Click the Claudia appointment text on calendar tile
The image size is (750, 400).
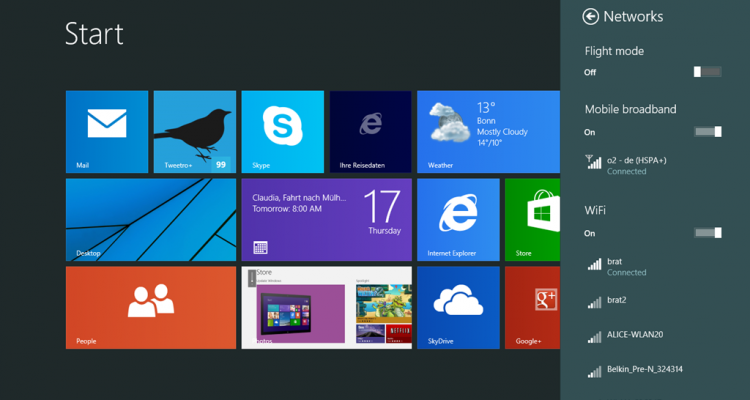[299, 198]
